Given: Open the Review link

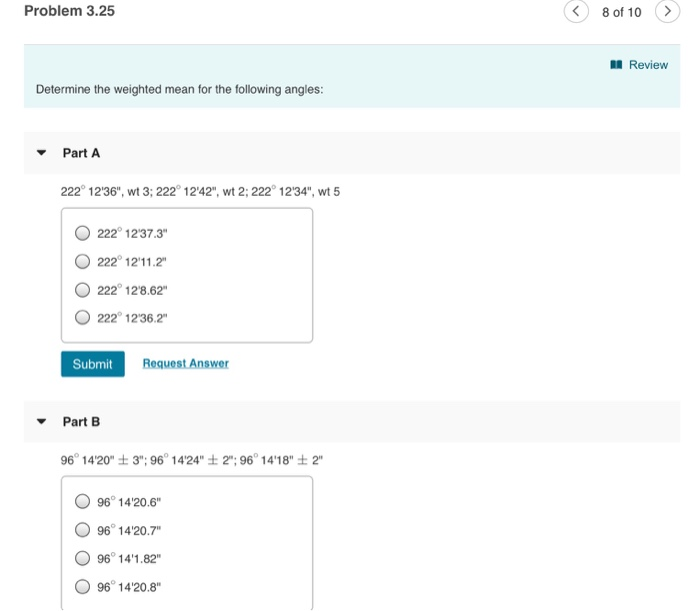Looking at the screenshot, I should (648, 65).
